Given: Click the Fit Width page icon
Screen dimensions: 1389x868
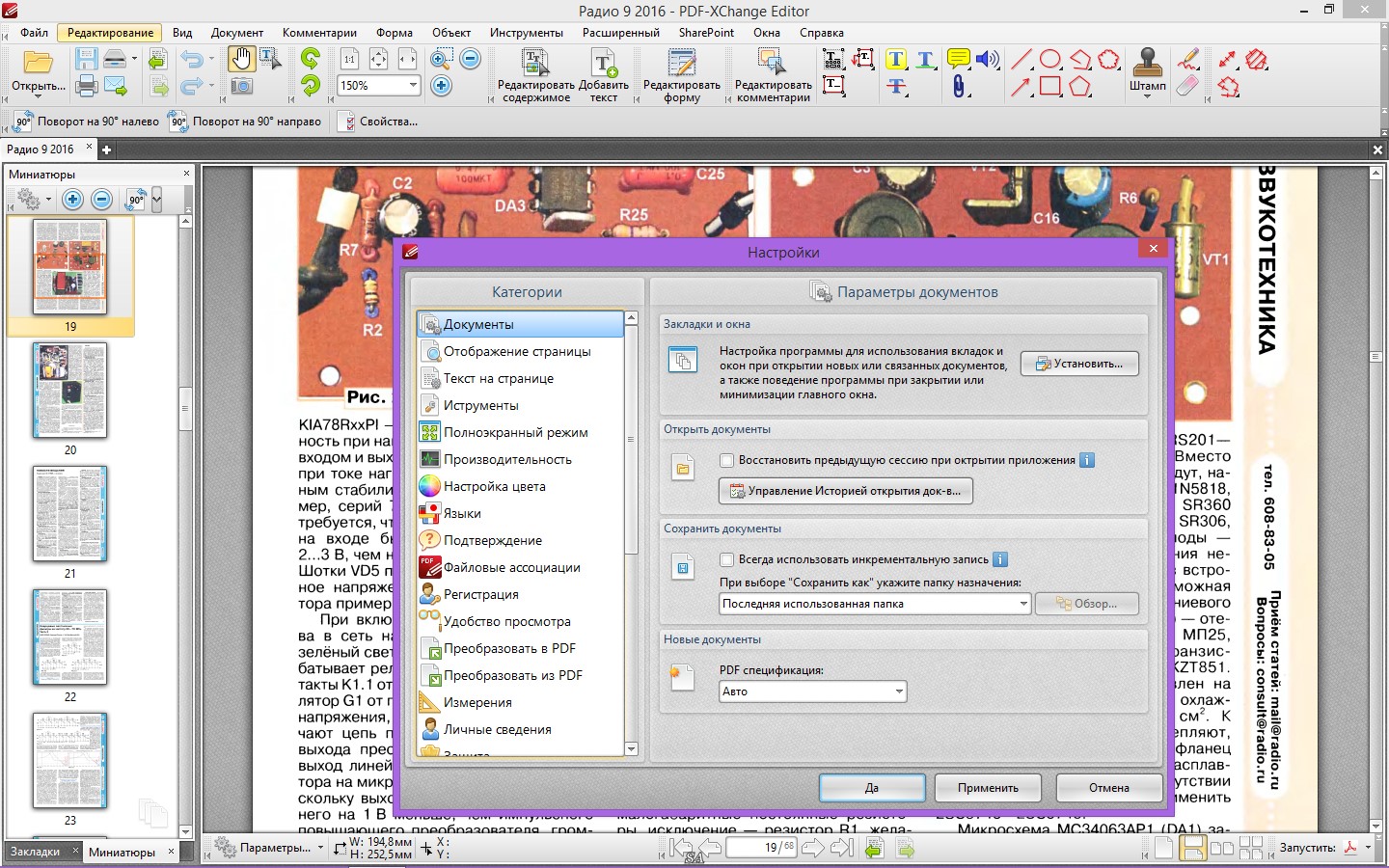Looking at the screenshot, I should (x=407, y=59).
